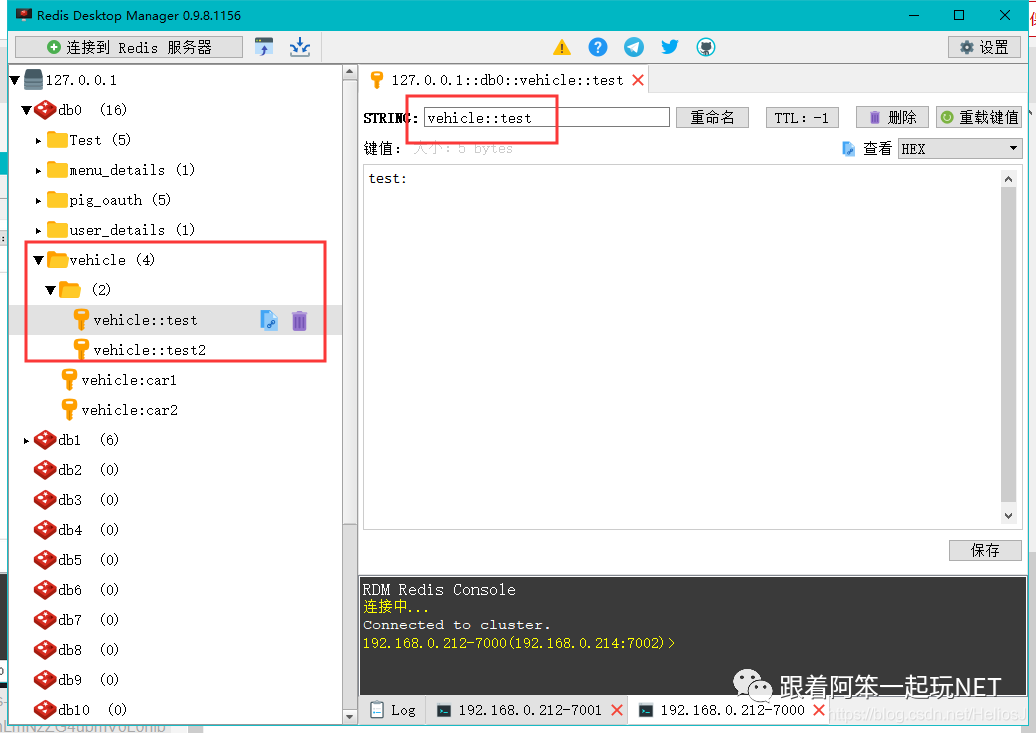Select the db5 database icon

point(45,560)
